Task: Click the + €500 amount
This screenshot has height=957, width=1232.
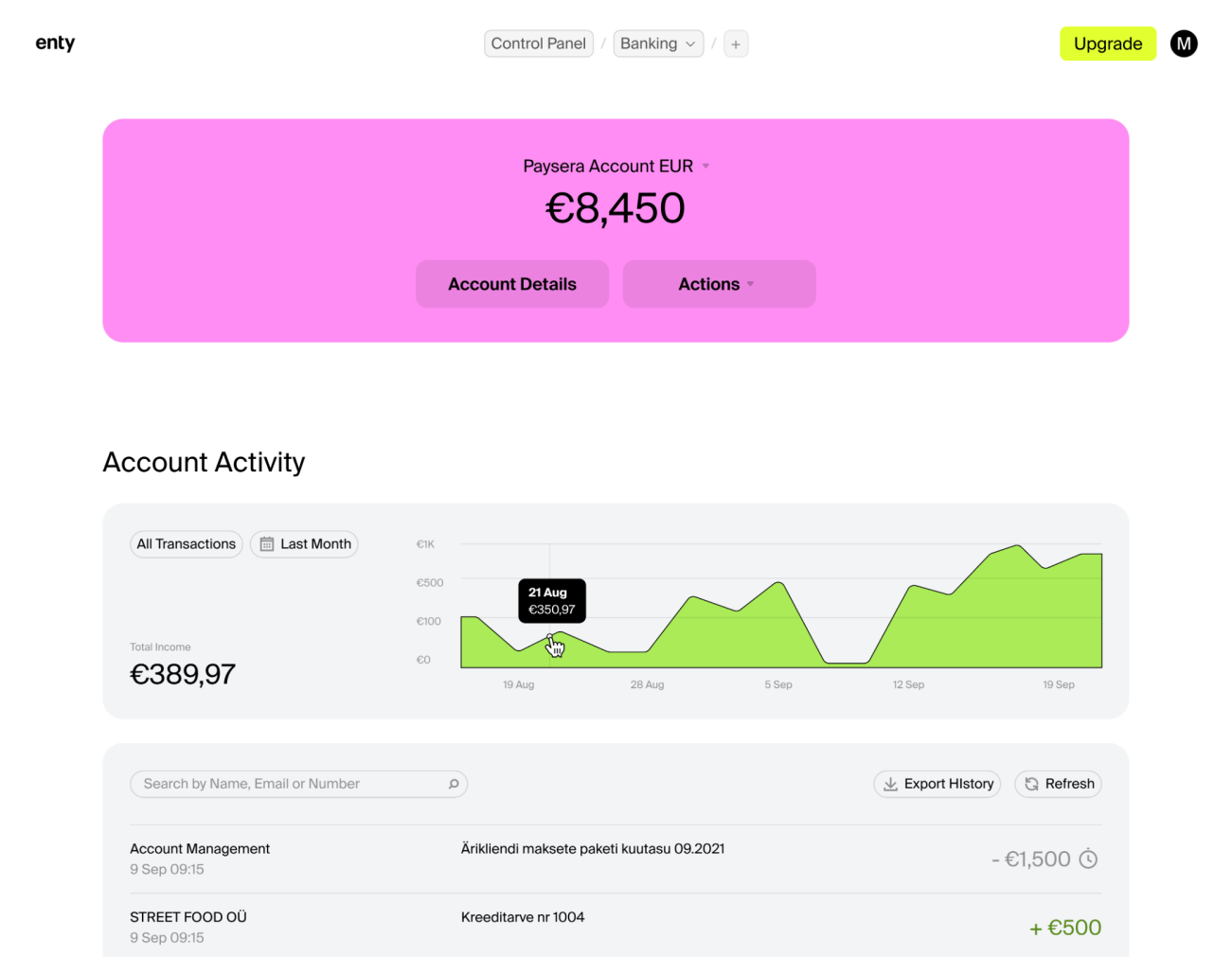Action: 1065,928
